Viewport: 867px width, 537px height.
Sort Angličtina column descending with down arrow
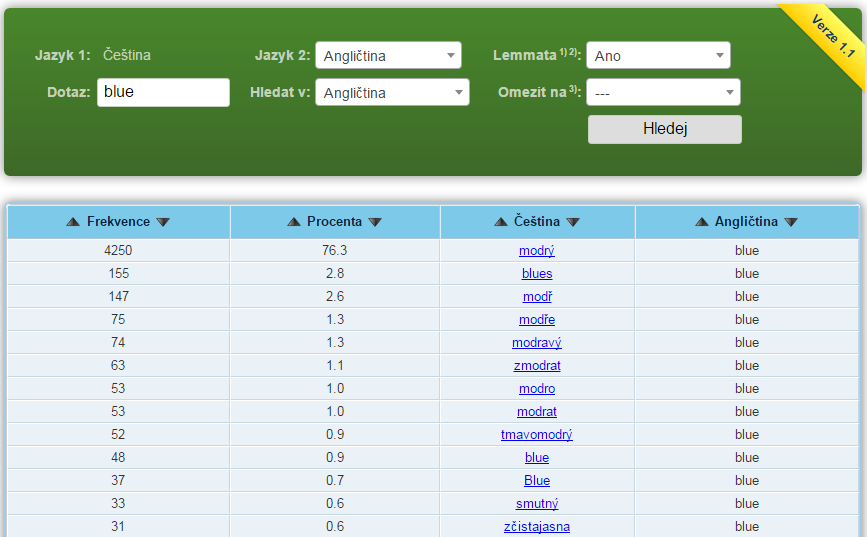point(791,222)
